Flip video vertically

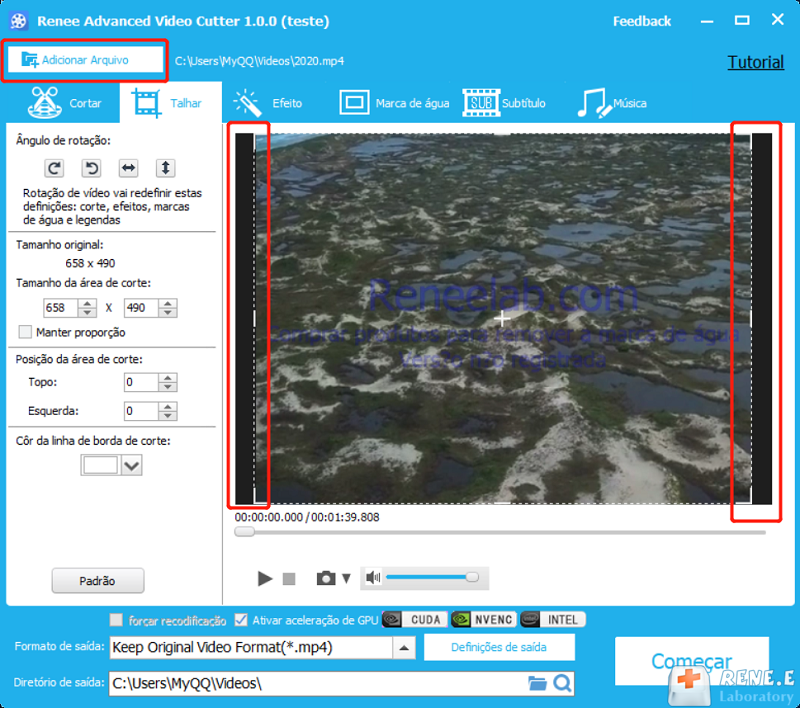click(165, 168)
